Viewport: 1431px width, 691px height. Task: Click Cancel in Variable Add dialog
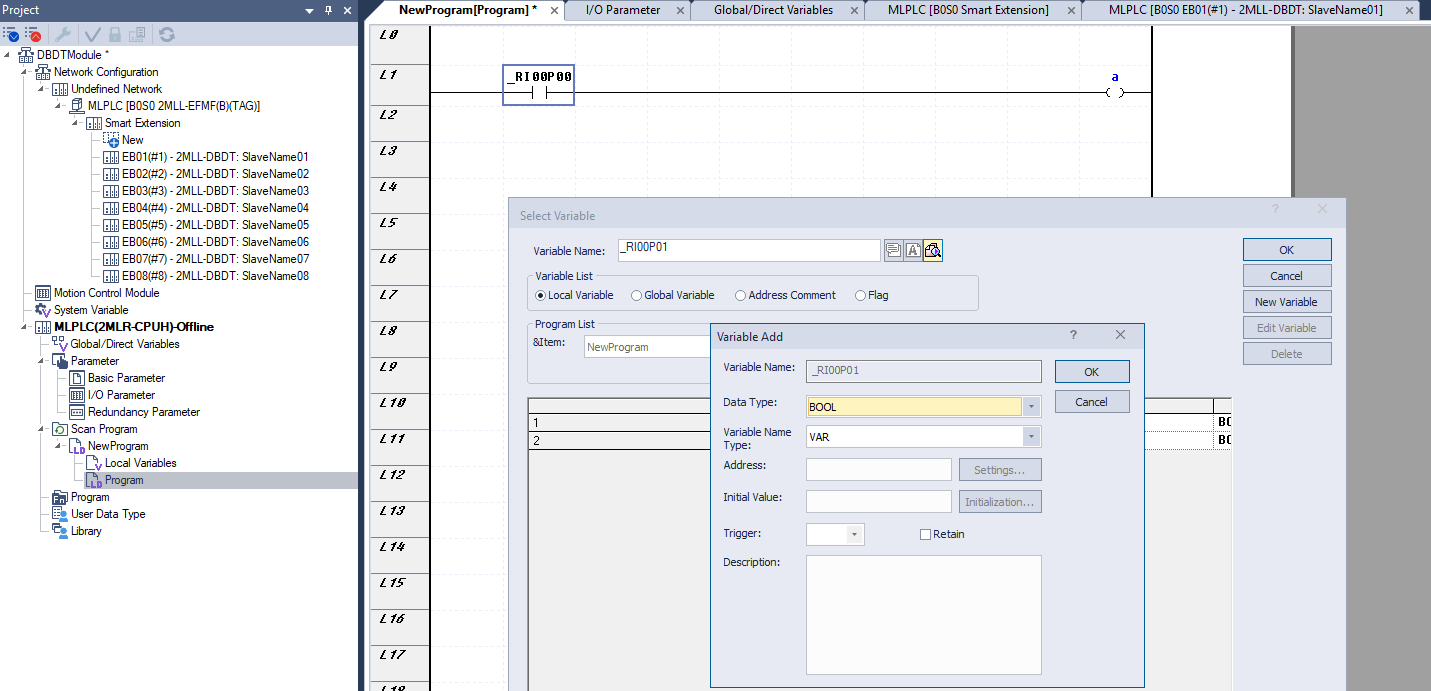[x=1092, y=402]
